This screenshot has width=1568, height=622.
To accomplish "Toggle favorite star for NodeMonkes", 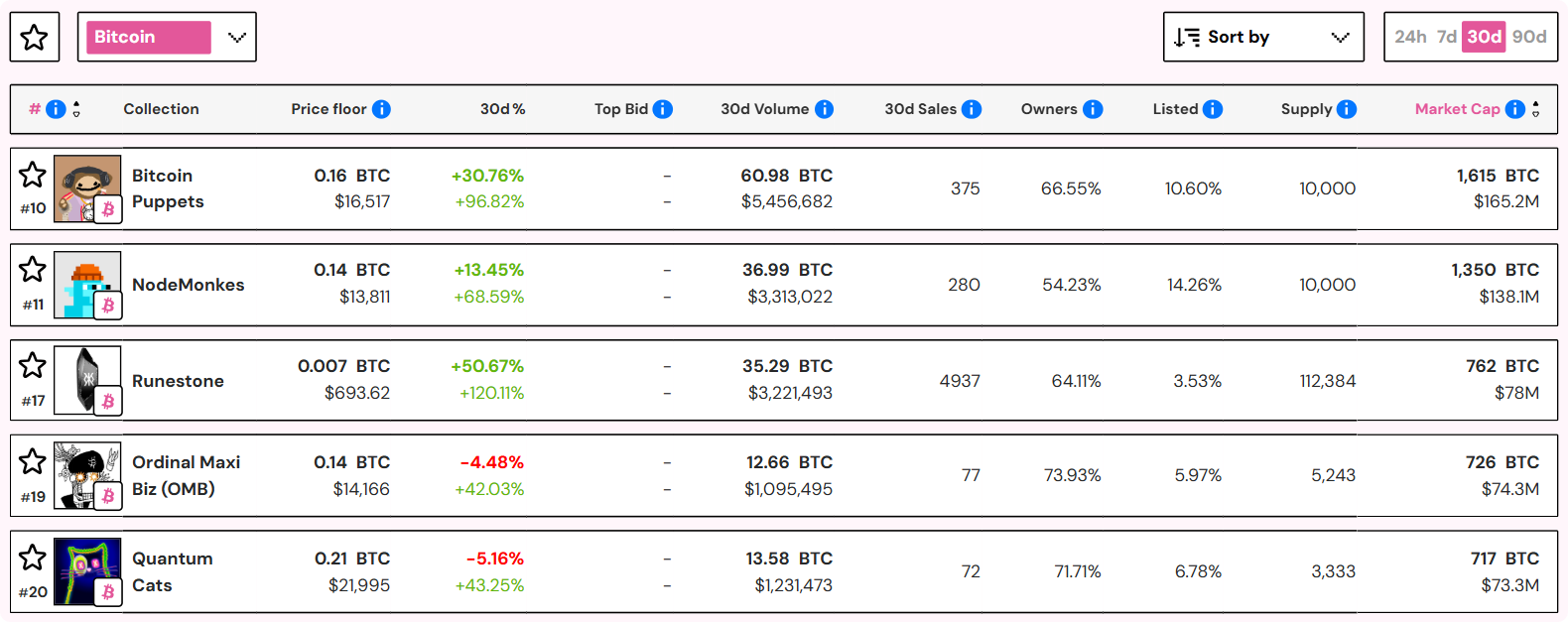I will tap(33, 270).
